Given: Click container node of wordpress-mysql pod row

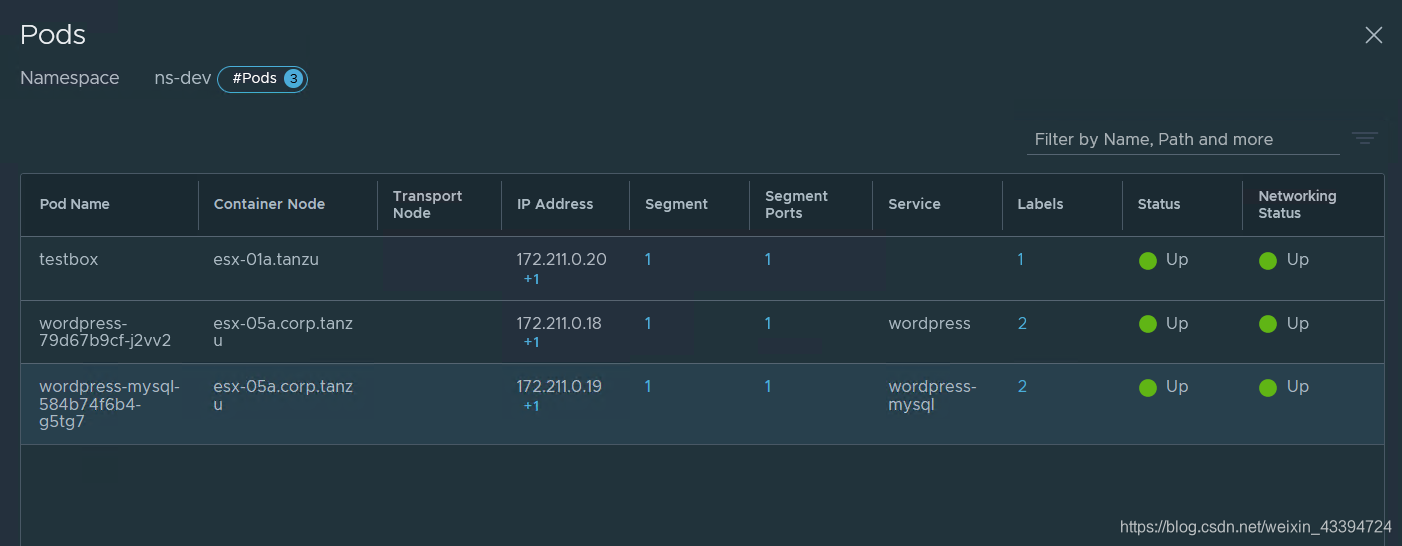Looking at the screenshot, I should click(x=283, y=395).
